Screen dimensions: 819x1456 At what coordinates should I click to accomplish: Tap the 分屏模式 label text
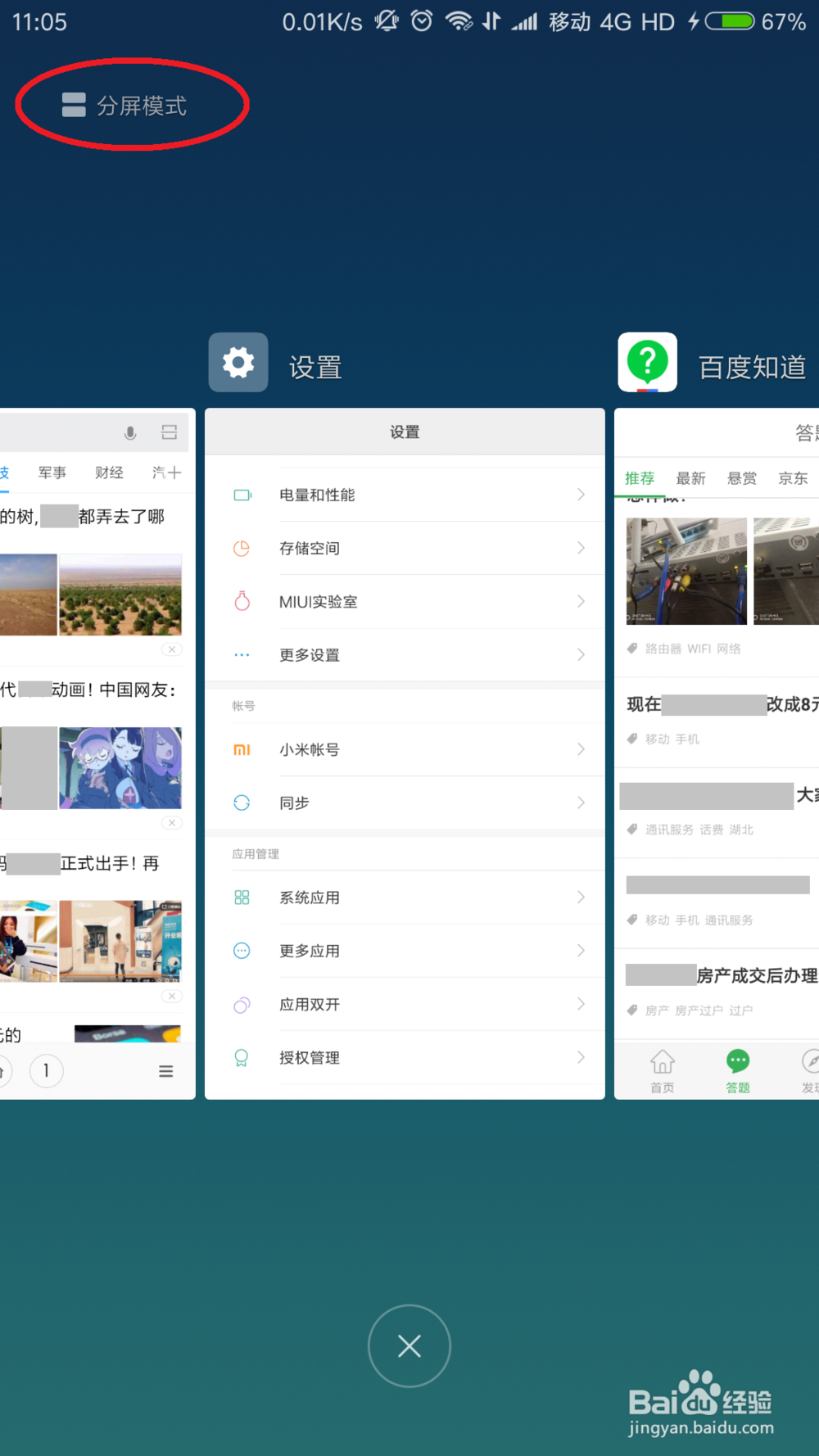click(x=142, y=106)
